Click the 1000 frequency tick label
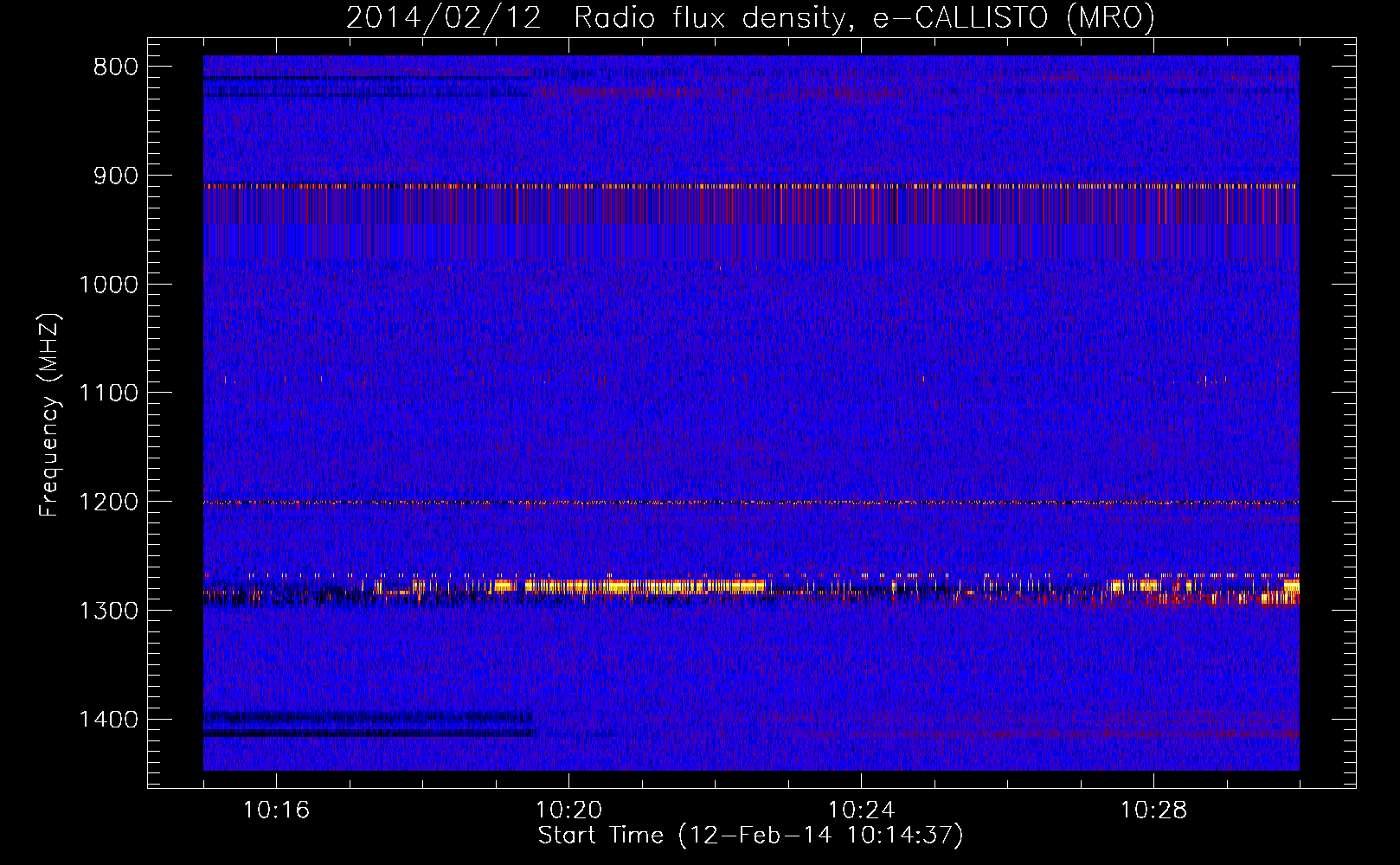The width and height of the screenshot is (1400, 865). click(x=108, y=285)
